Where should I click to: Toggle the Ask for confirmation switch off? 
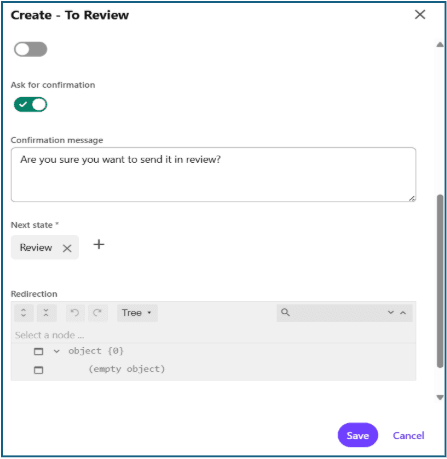pyautogui.click(x=30, y=105)
